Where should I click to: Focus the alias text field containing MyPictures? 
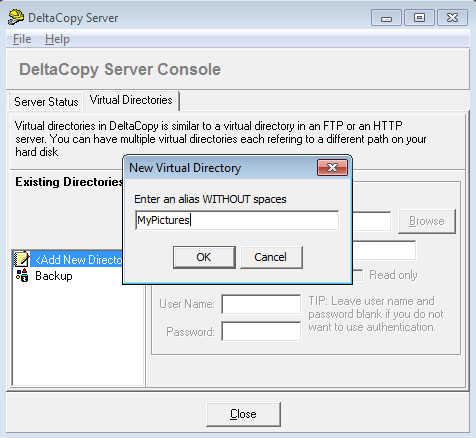237,220
